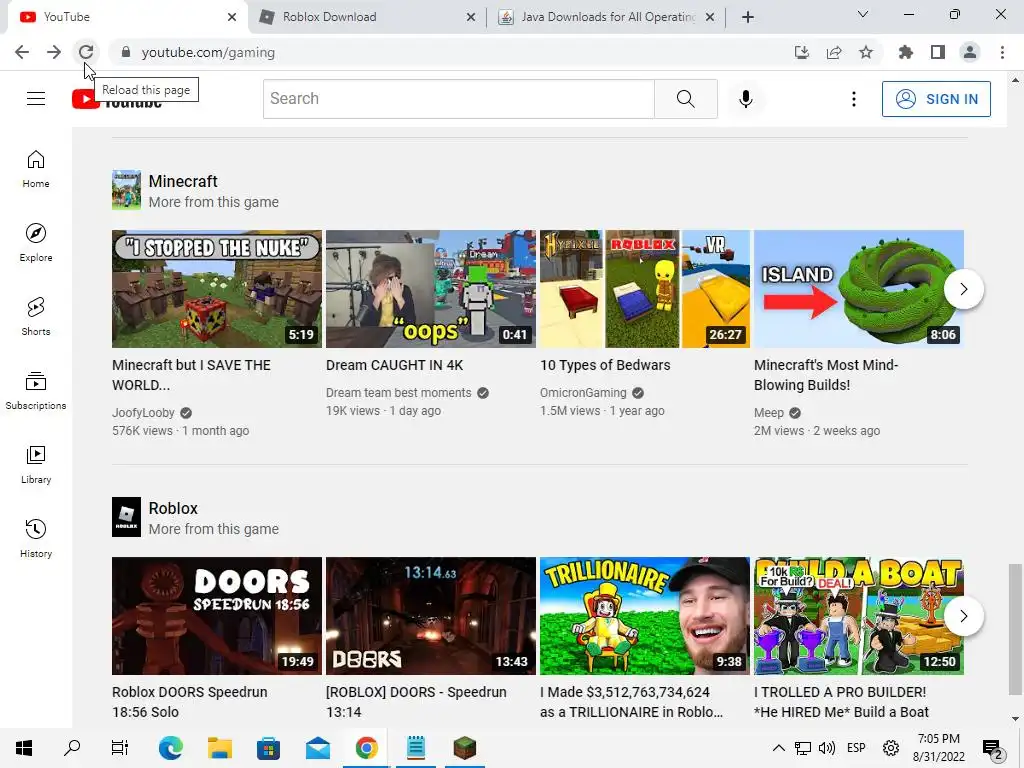Play the ISLAND Mind-Blowing Builds thumbnail
This screenshot has width=1024, height=768.
[859, 289]
